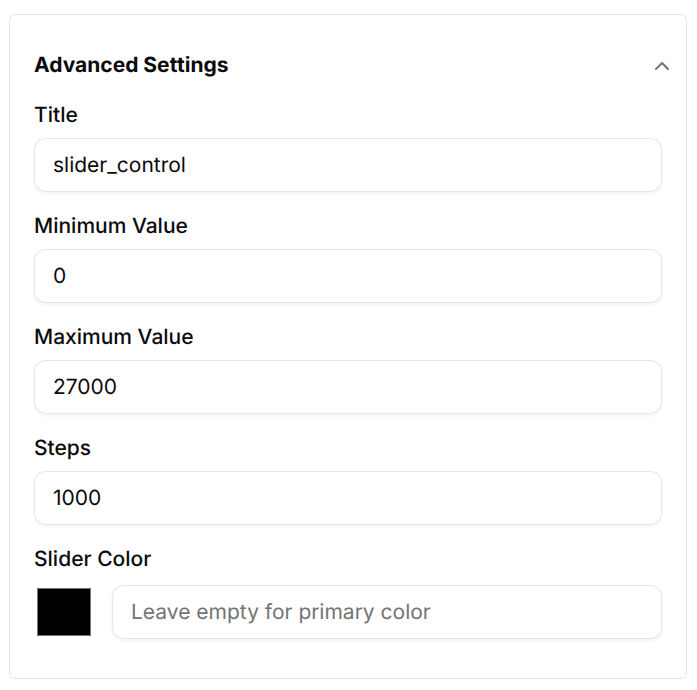The height and width of the screenshot is (690, 697).
Task: Pick a color using the black square
Action: point(64,612)
